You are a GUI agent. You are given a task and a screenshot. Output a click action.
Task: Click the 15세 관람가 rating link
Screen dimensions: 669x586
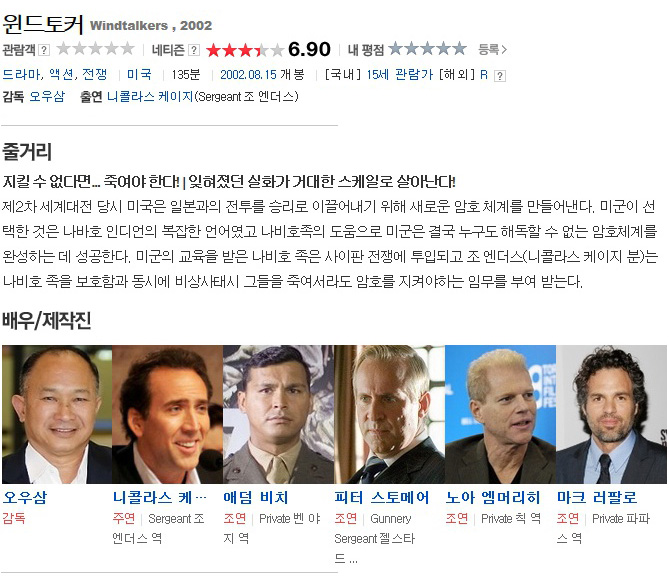[399, 75]
